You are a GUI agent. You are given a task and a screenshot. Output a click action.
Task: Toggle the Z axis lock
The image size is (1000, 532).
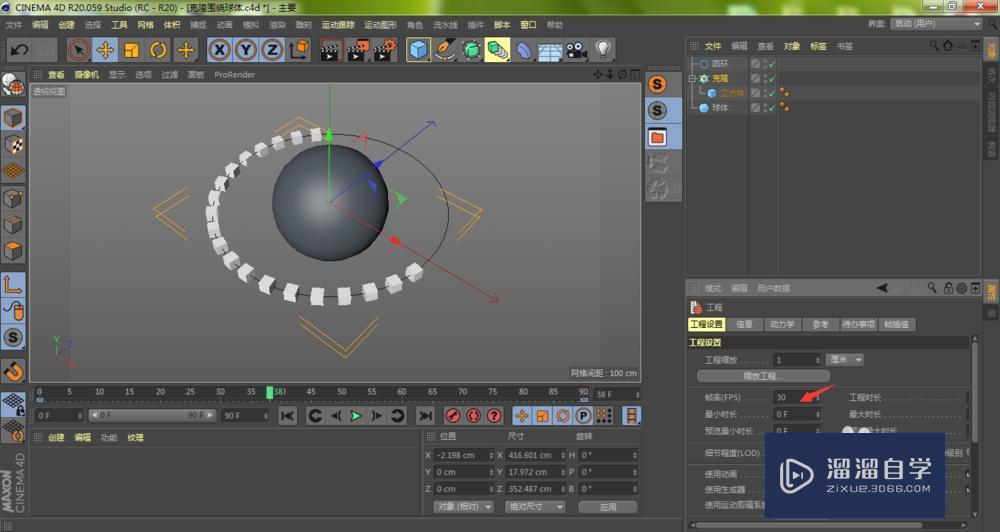point(272,50)
